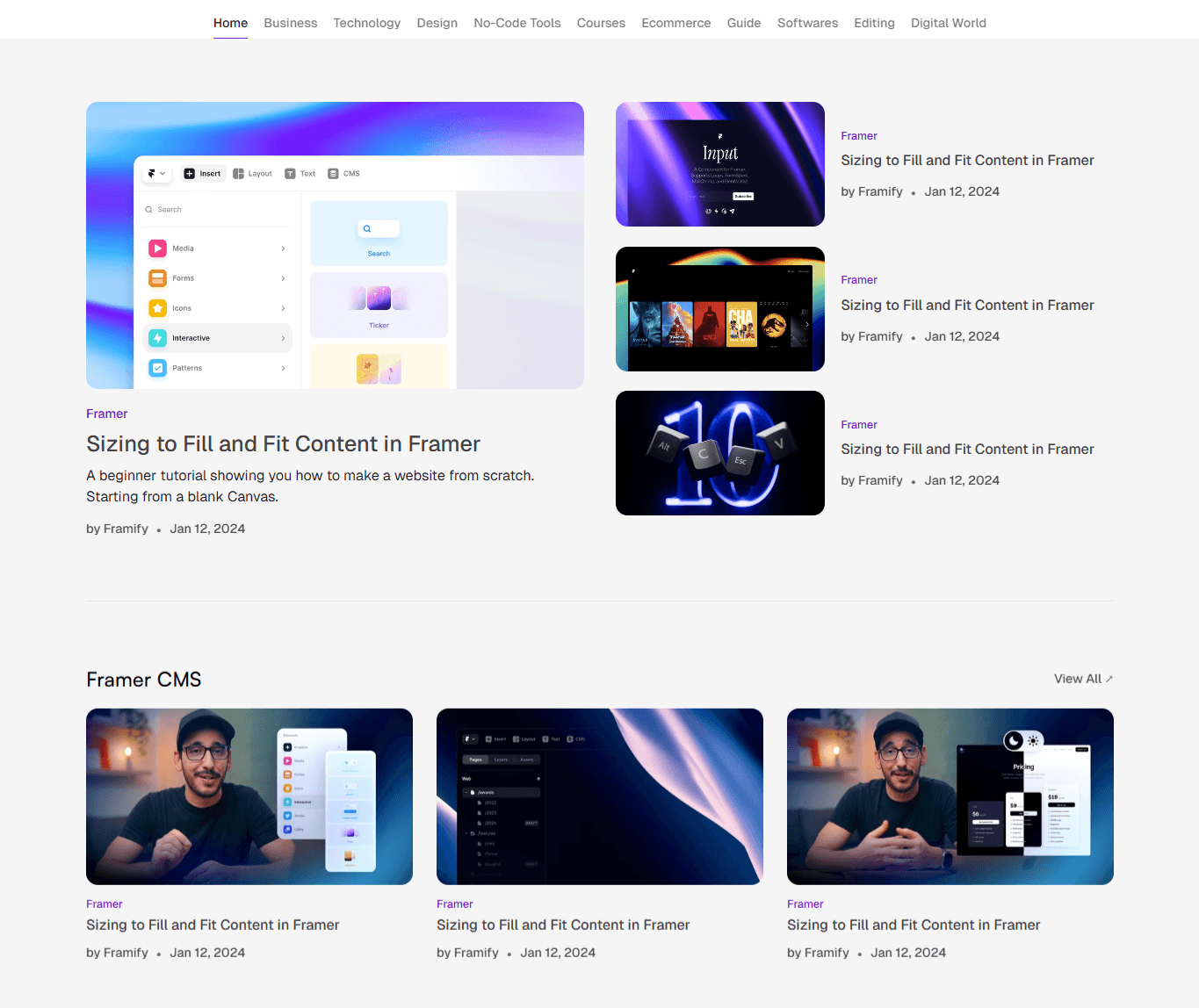Click the Framer tag beside the movie posters thumbnail
Viewport: 1199px width, 1008px height.
coord(859,280)
